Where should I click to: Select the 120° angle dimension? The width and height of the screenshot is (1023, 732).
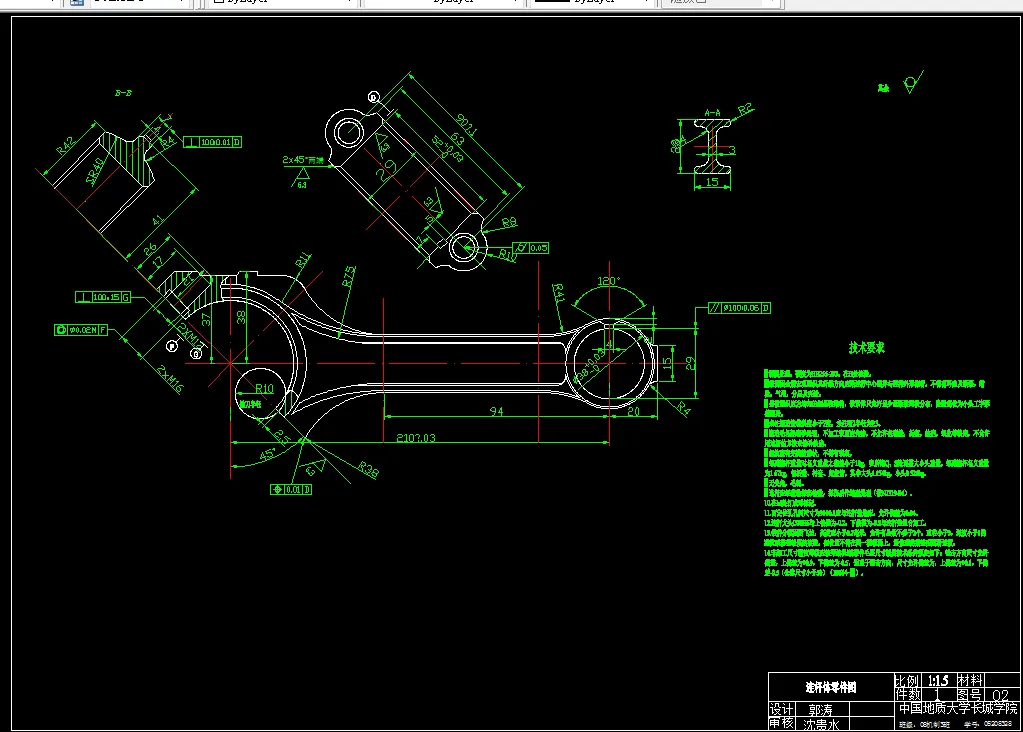pos(608,281)
